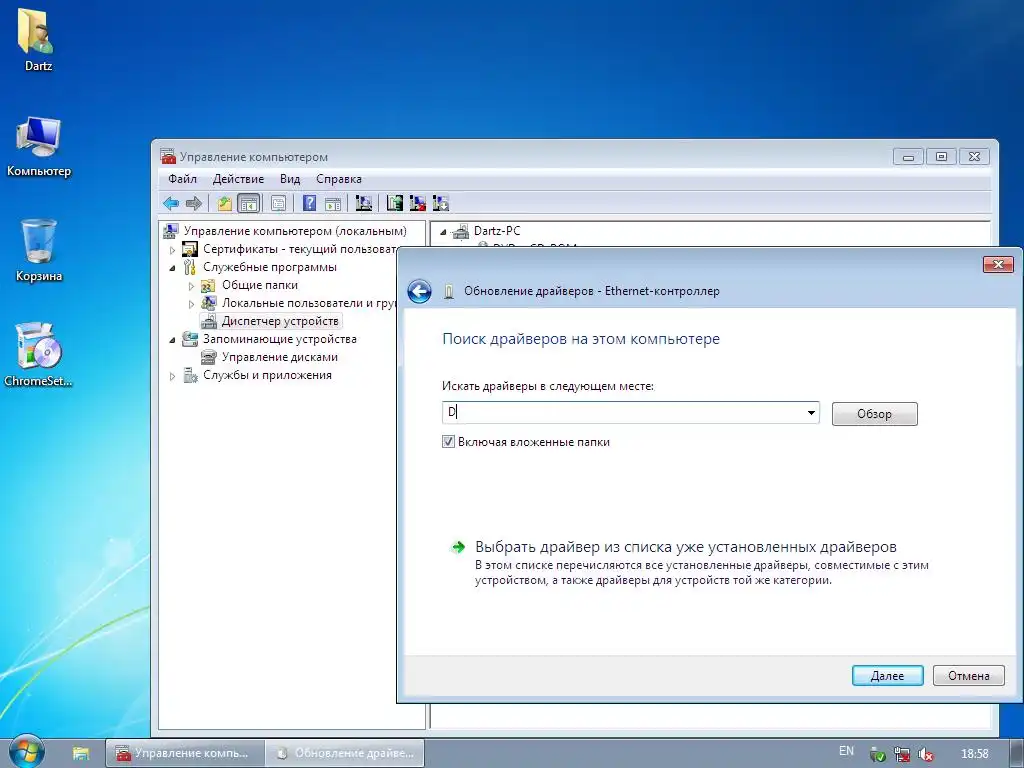Screen dimensions: 1024x768
Task: Toggle Включая вложенные папки checkbox
Action: point(448,442)
